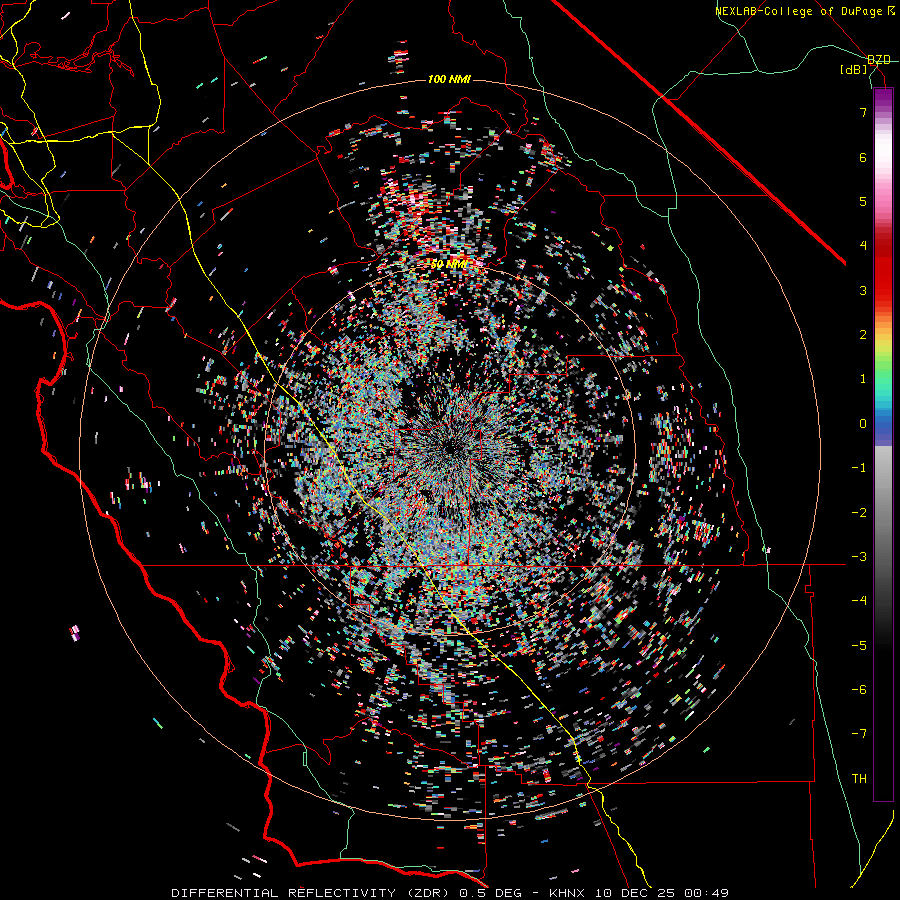
Task: Click the '-3' value on the color scale
Action: pyautogui.click(x=859, y=557)
